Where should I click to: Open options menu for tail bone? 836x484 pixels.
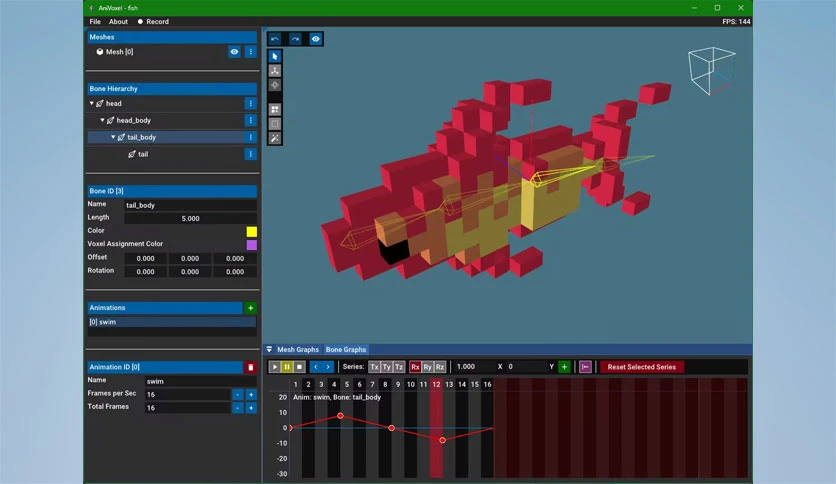251,155
